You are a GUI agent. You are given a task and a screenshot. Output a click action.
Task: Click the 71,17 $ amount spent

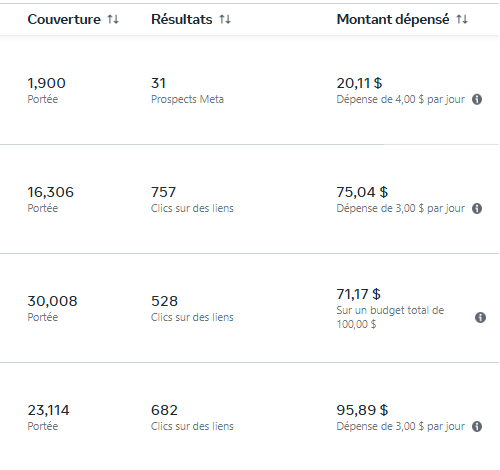click(x=359, y=294)
